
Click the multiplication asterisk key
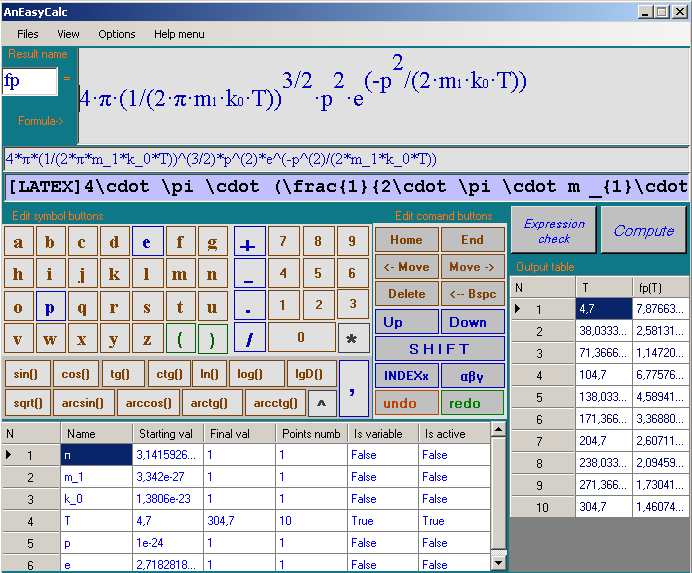(x=353, y=338)
